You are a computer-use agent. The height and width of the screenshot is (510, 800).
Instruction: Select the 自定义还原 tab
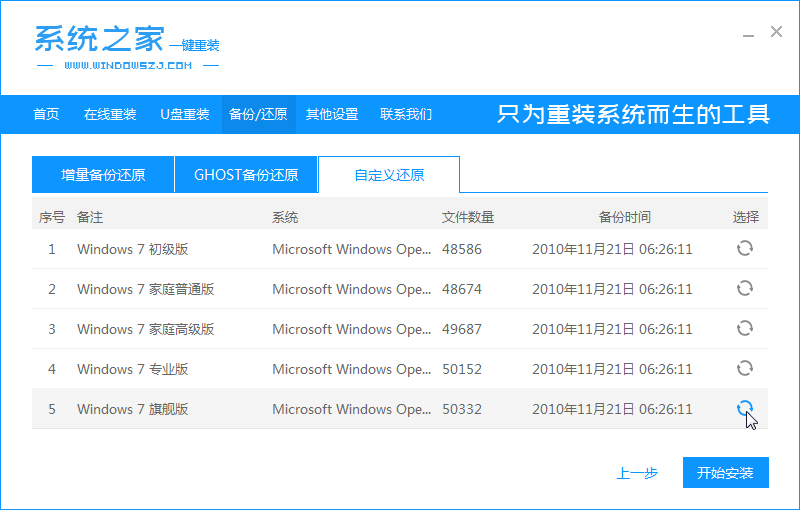click(x=389, y=175)
